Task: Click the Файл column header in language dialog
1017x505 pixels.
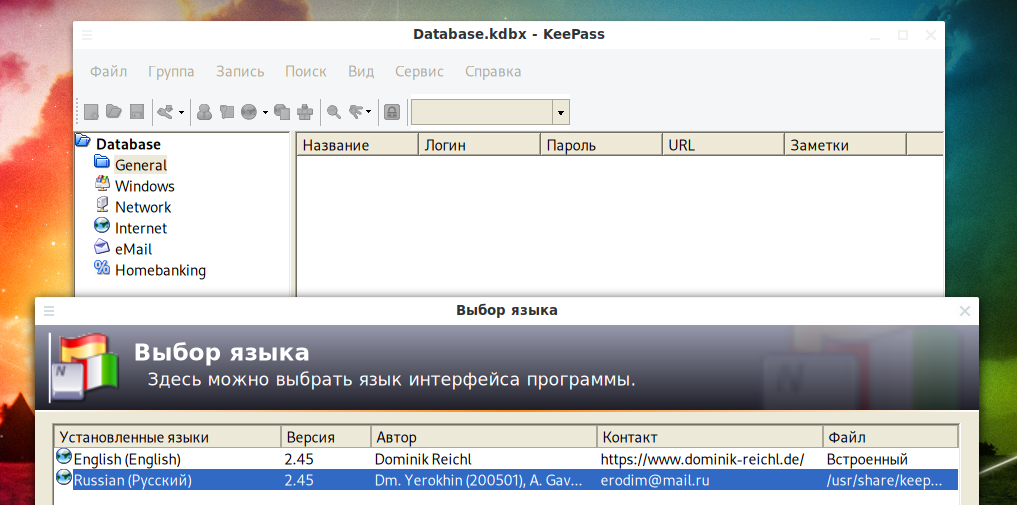Action: 891,437
